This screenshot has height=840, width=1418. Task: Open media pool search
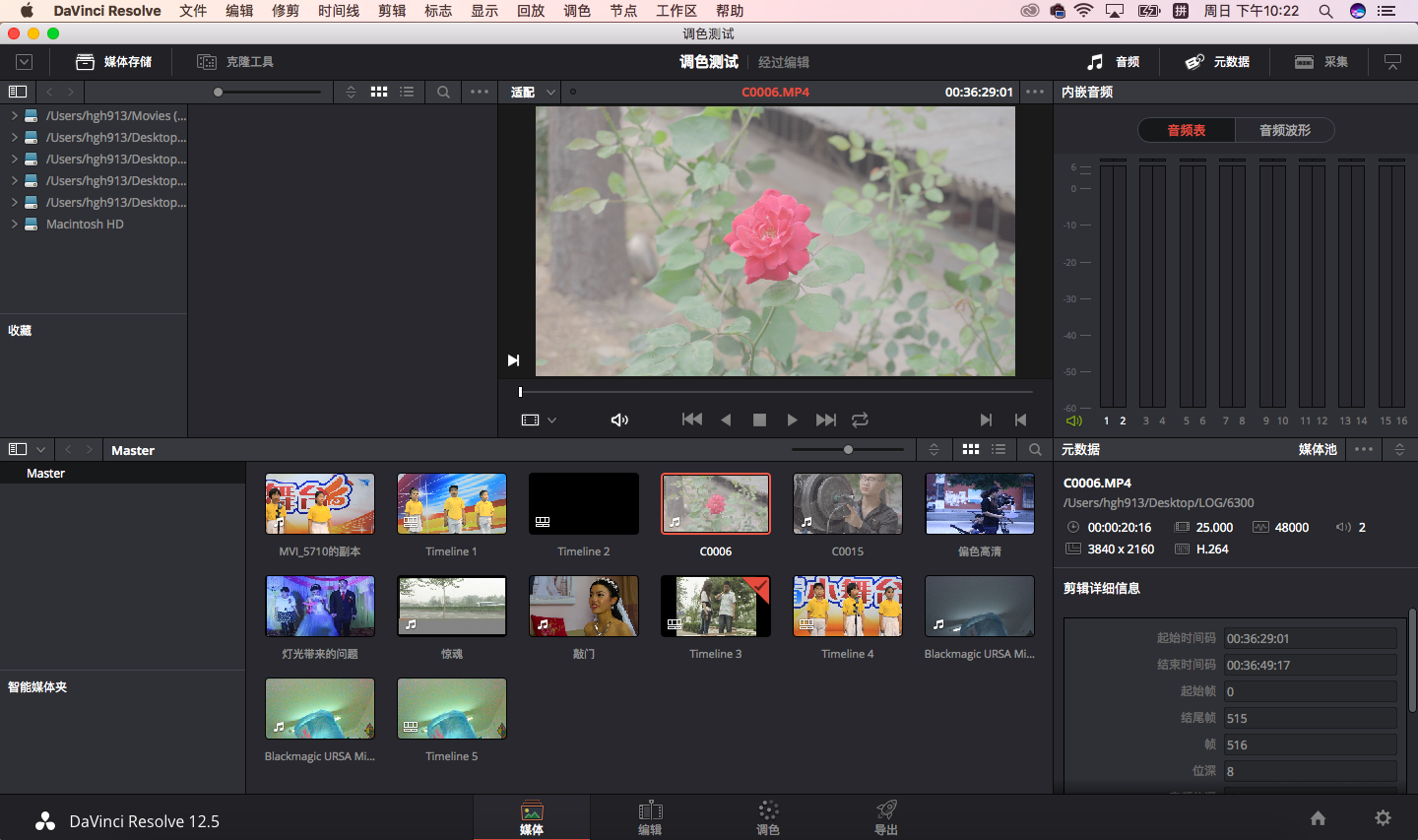(x=1035, y=449)
